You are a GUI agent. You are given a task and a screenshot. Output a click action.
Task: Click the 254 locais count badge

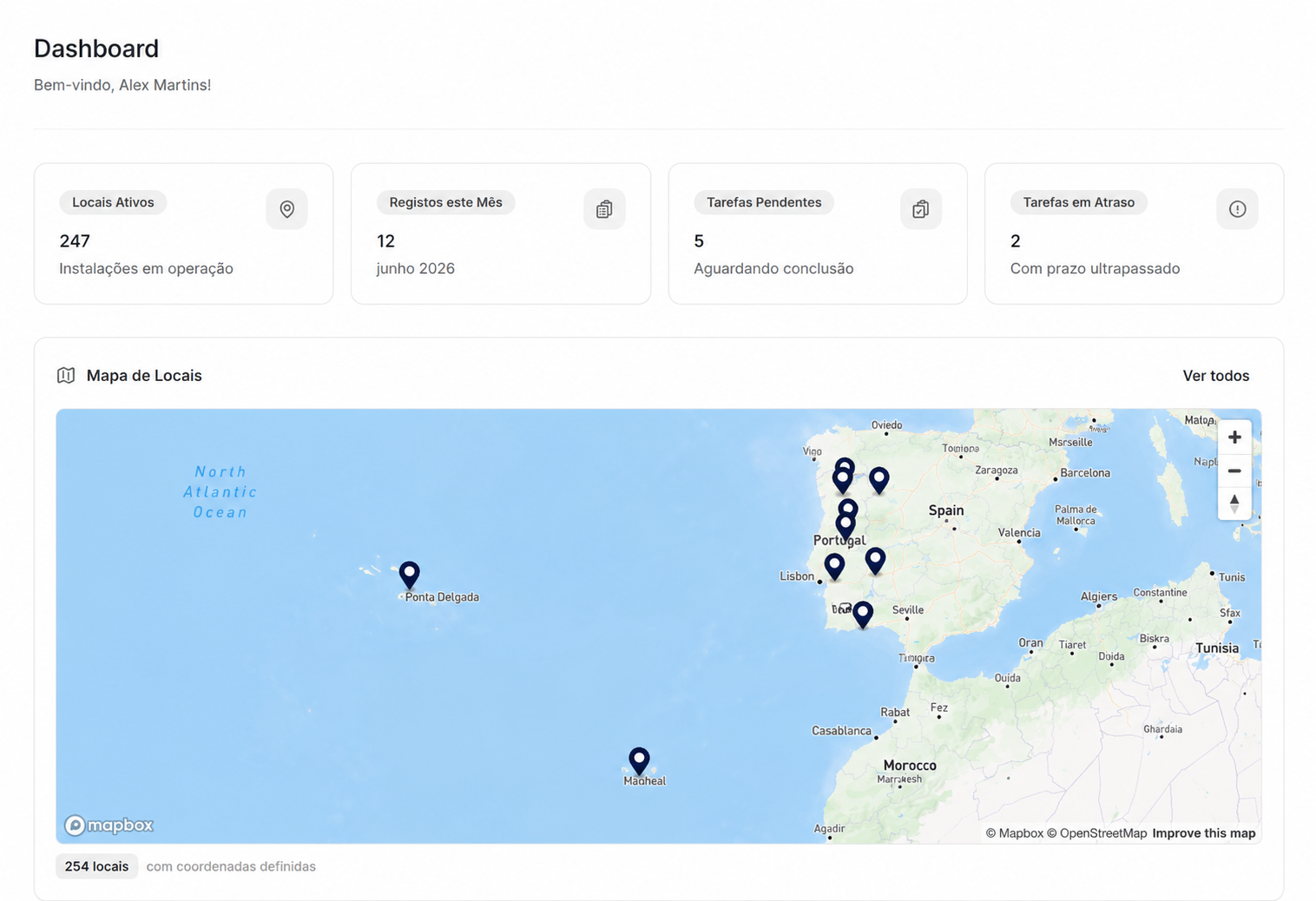(96, 866)
